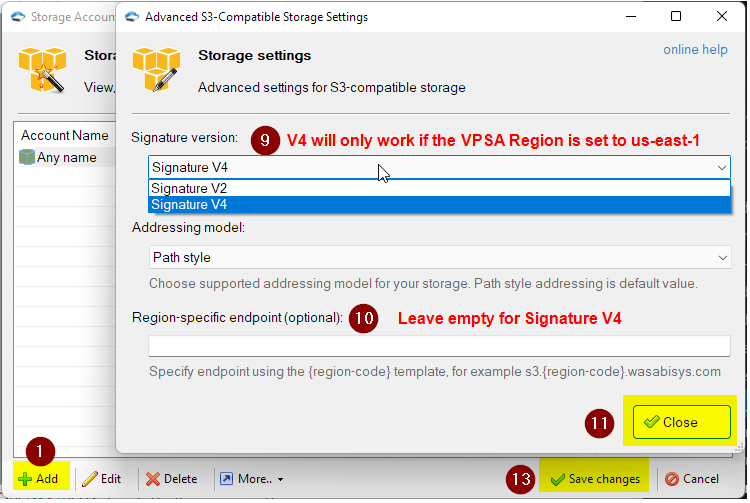Open the Path style addressing model dropdown
The height and width of the screenshot is (503, 750).
tap(440, 258)
